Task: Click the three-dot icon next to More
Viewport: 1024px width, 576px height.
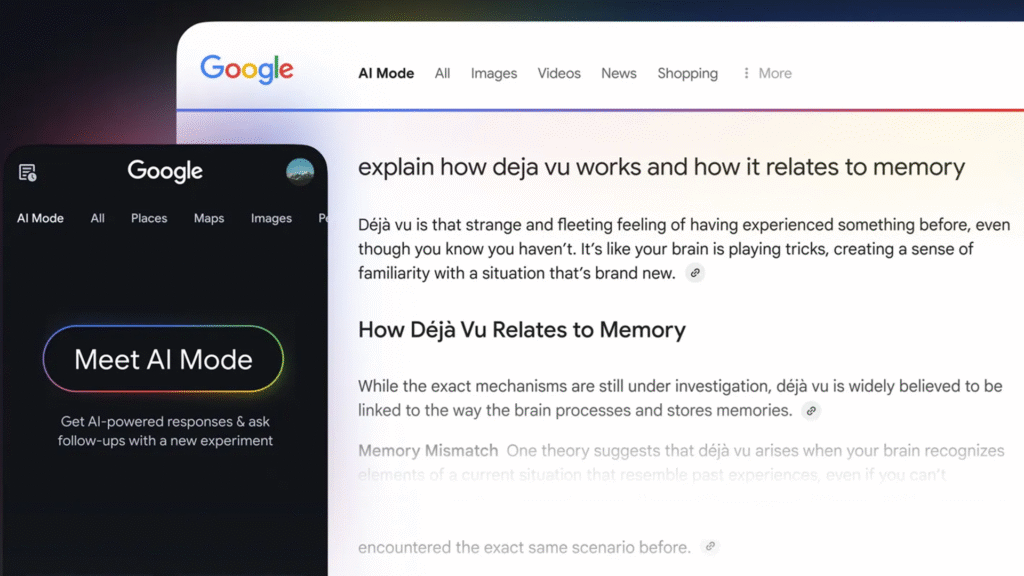Action: tap(748, 73)
